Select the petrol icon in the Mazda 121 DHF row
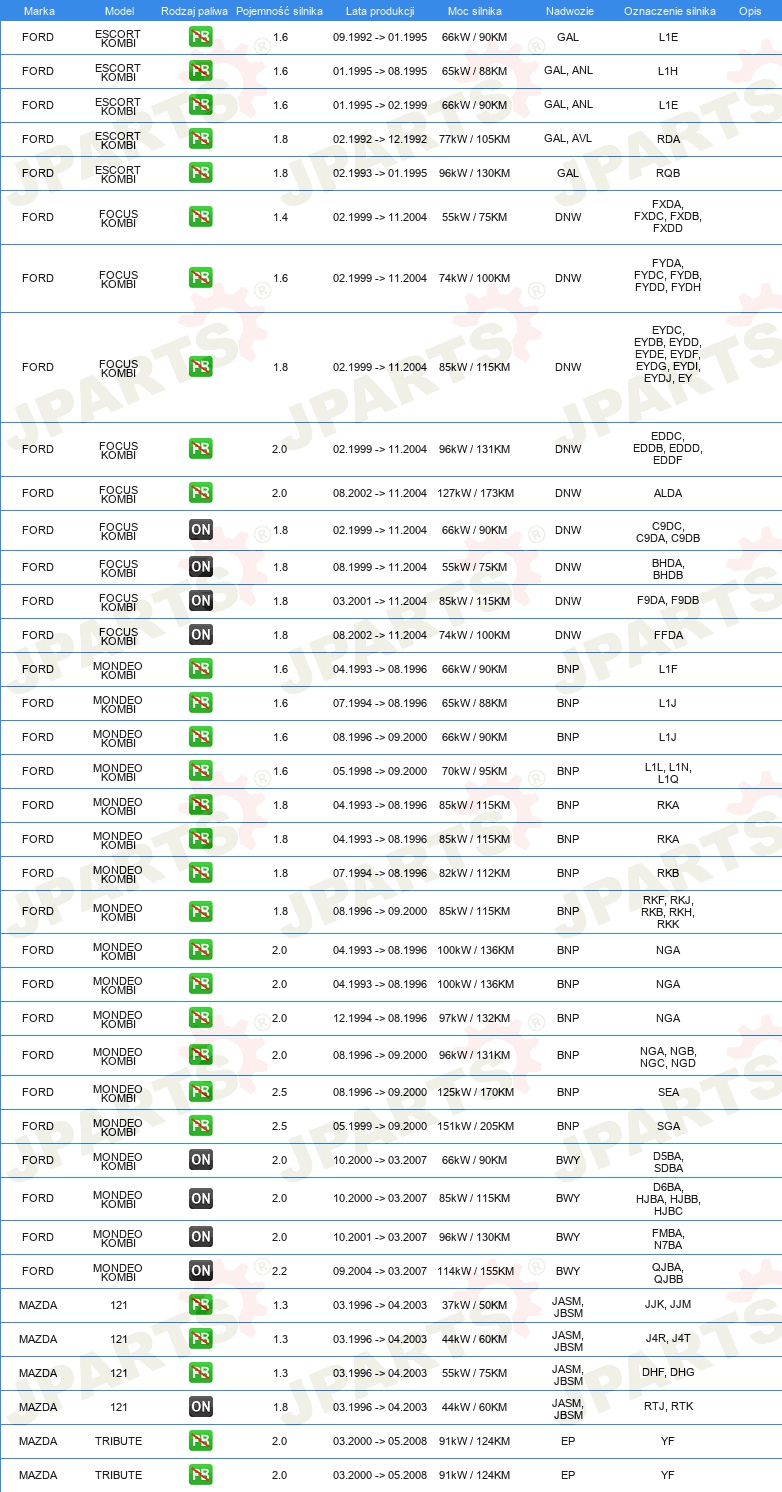 click(x=201, y=1373)
